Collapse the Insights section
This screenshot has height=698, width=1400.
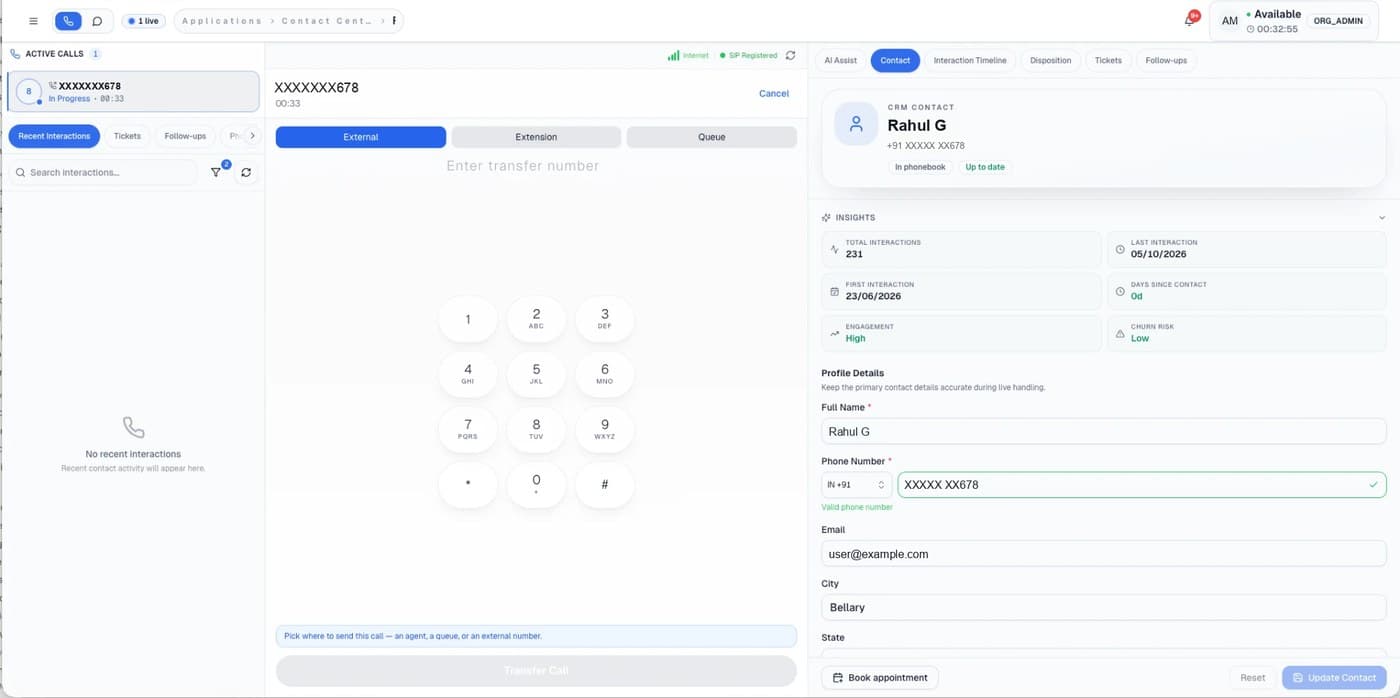1382,217
